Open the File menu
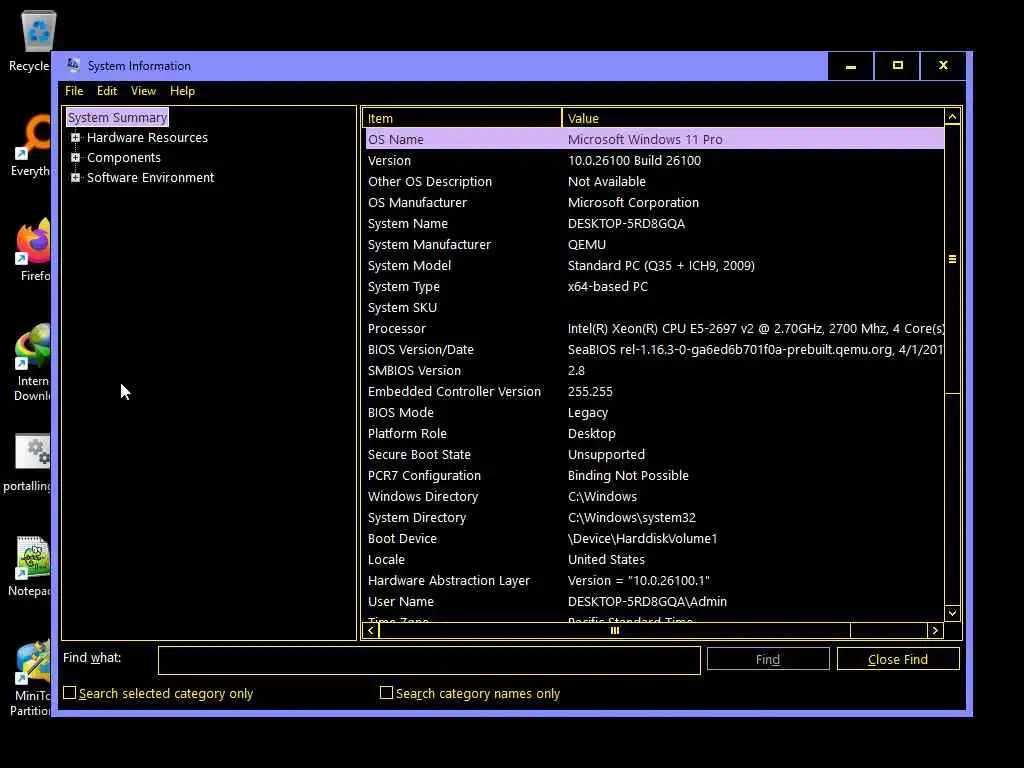 click(x=74, y=91)
